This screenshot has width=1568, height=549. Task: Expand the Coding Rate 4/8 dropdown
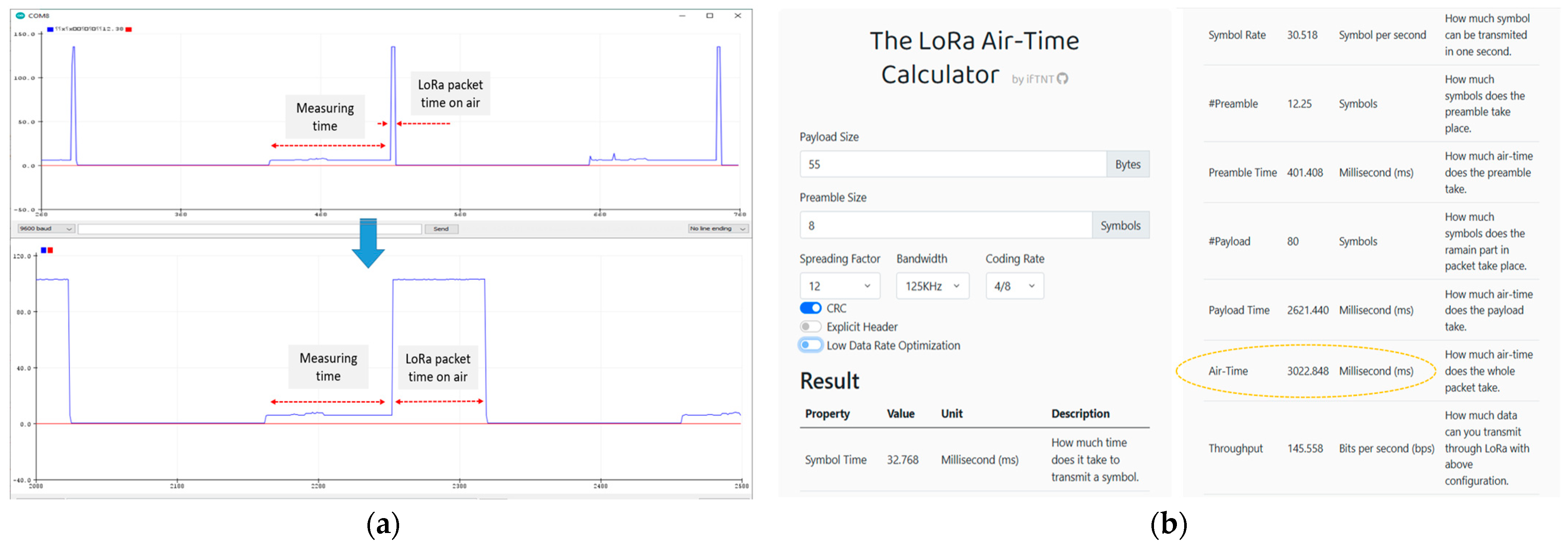(x=1014, y=286)
